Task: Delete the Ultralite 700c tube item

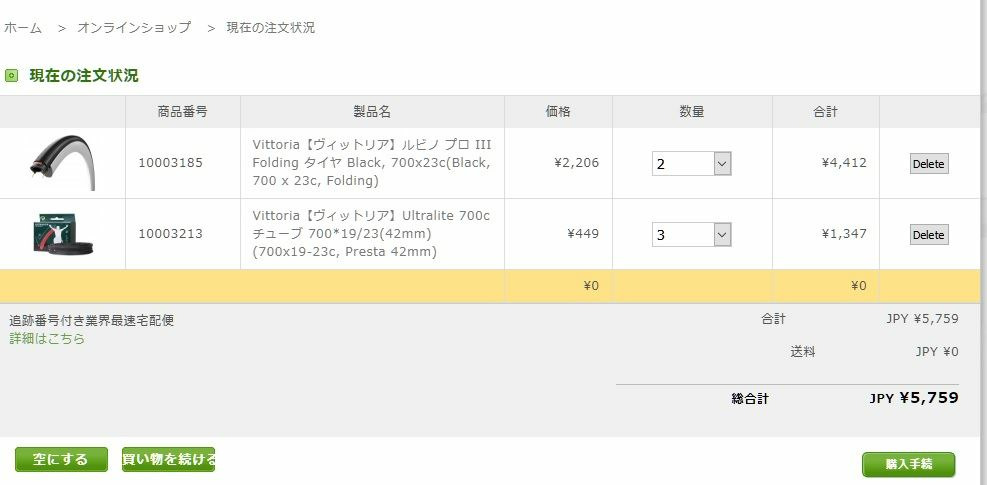Action: 928,235
